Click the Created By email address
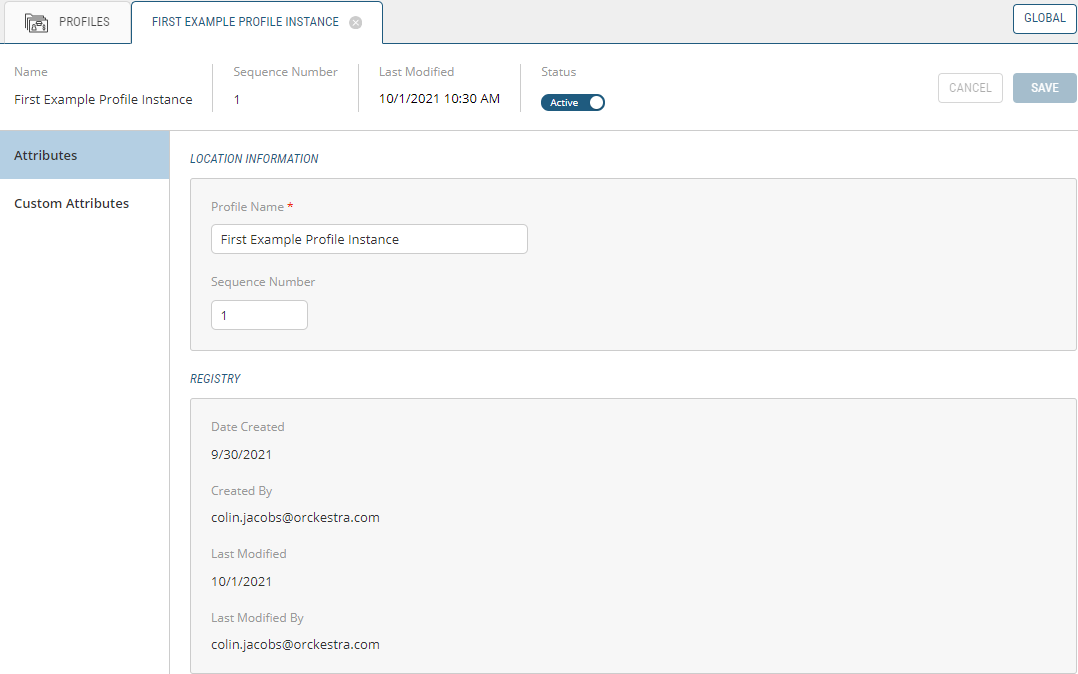The width and height of the screenshot is (1078, 674). [x=295, y=518]
